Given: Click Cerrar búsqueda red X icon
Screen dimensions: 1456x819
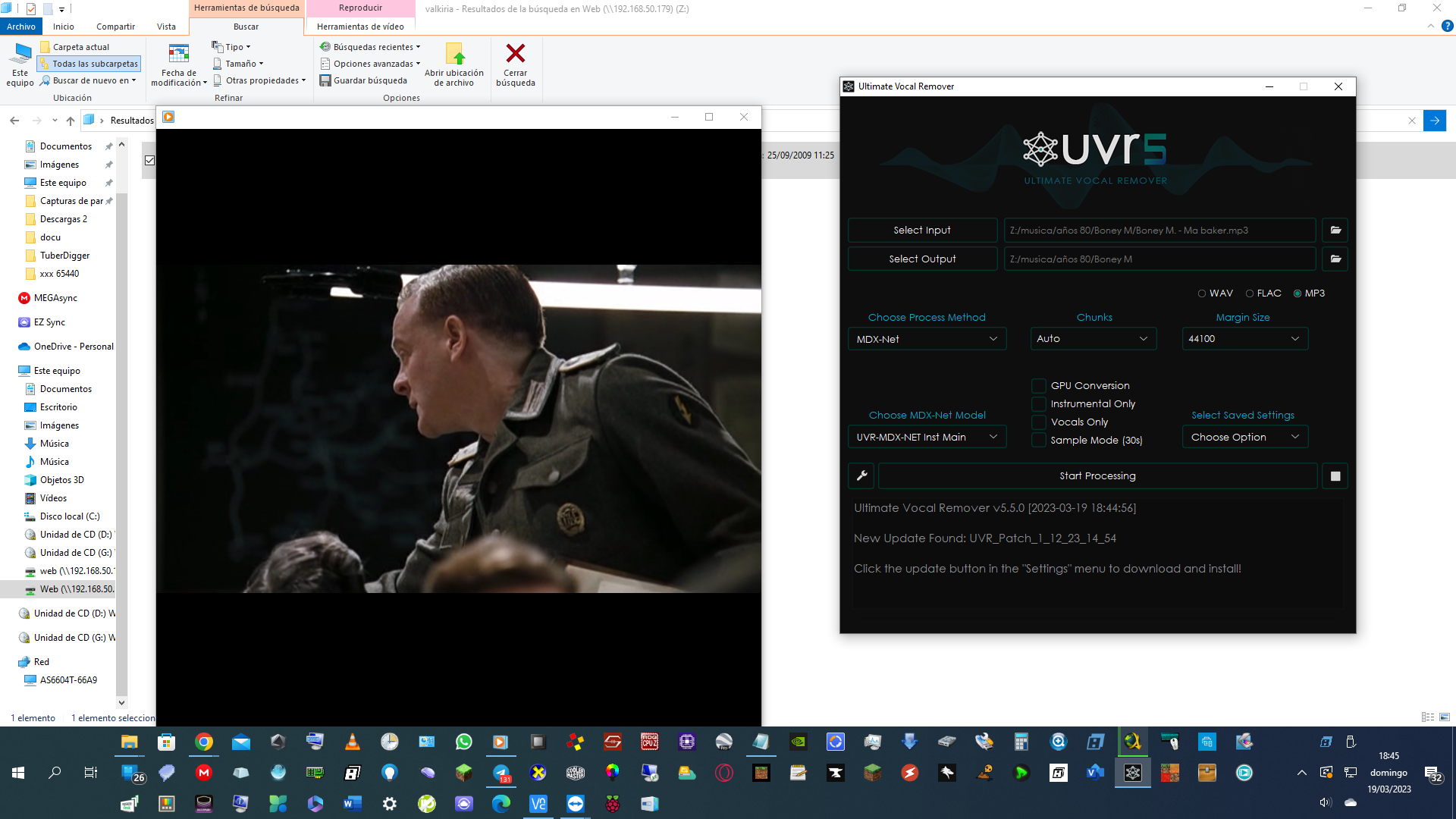Looking at the screenshot, I should [516, 54].
